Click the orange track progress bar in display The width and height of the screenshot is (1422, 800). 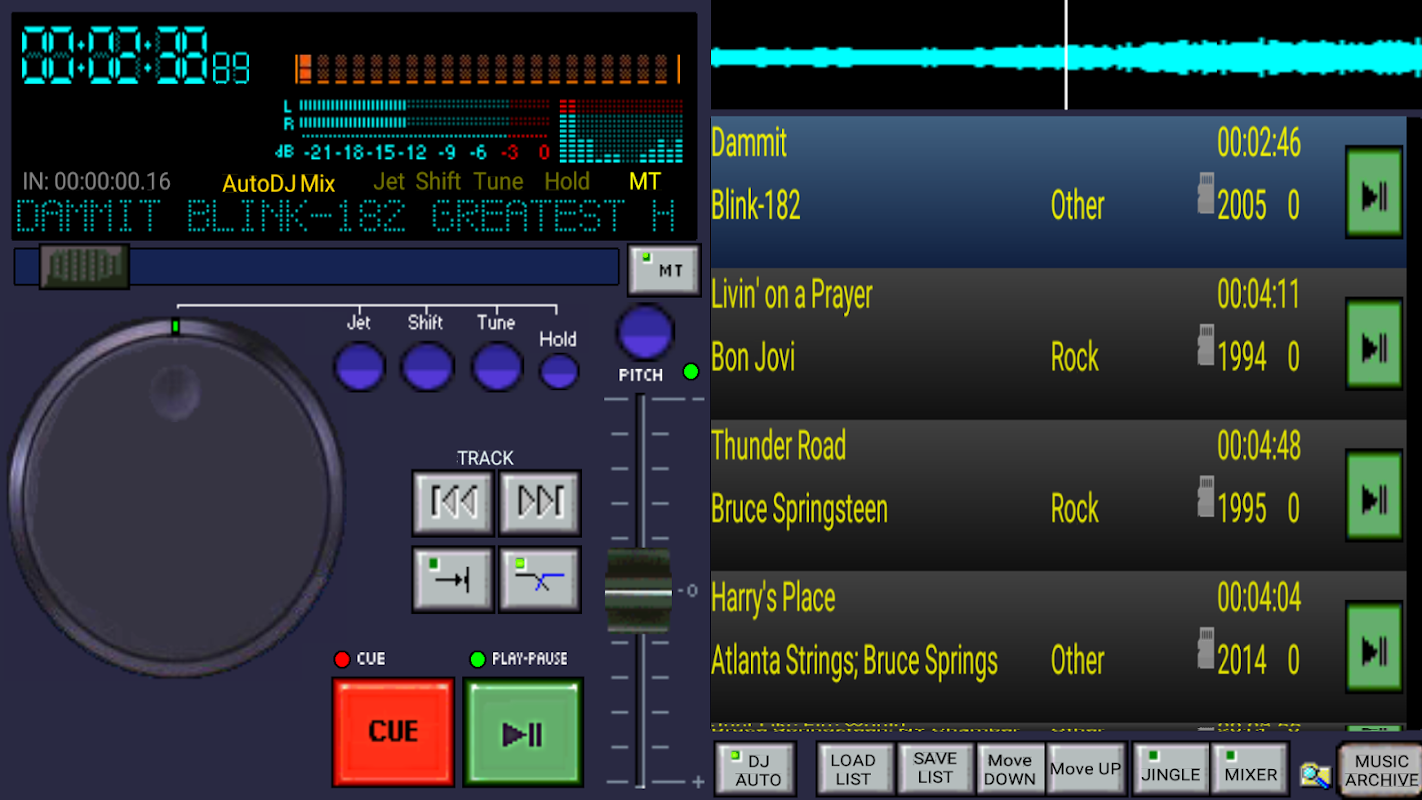pyautogui.click(x=488, y=69)
